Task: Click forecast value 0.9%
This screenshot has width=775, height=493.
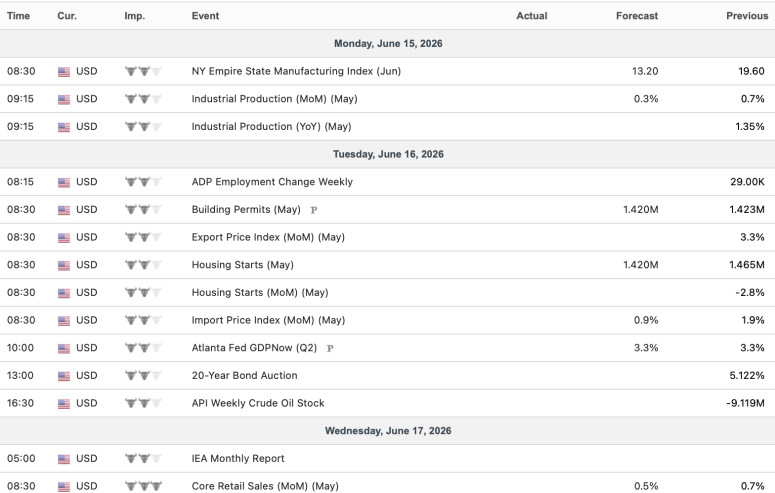Action: [646, 320]
